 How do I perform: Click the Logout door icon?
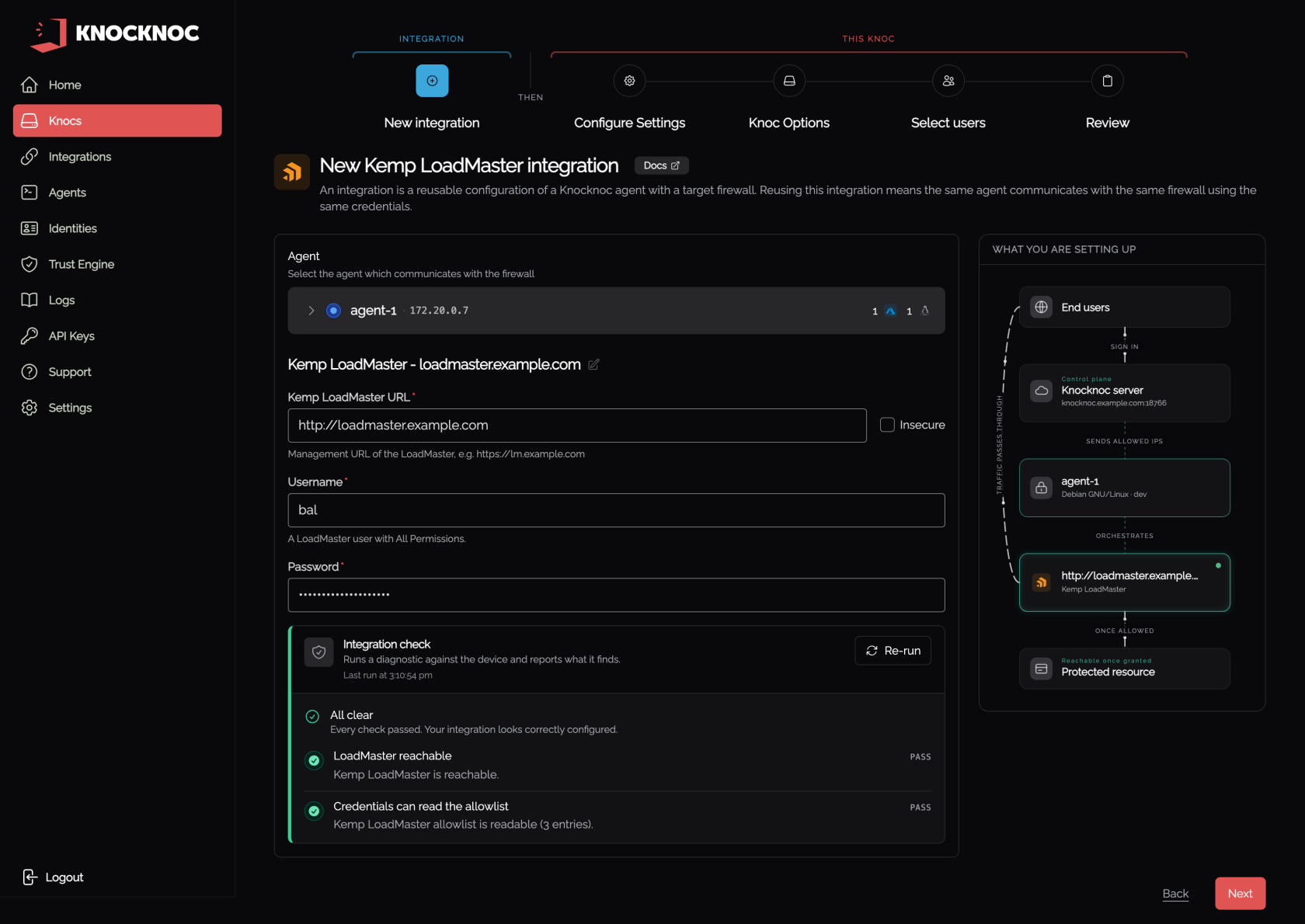[30, 877]
